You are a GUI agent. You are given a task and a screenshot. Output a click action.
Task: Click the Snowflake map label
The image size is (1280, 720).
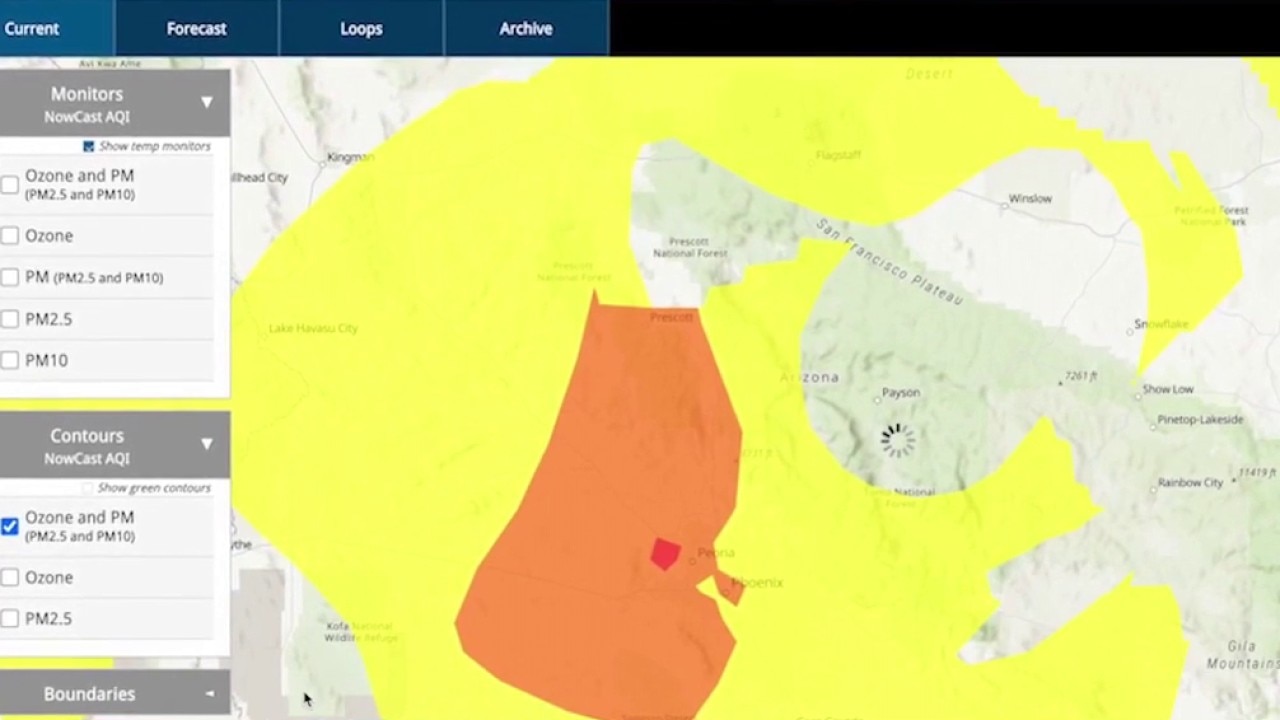[1161, 324]
